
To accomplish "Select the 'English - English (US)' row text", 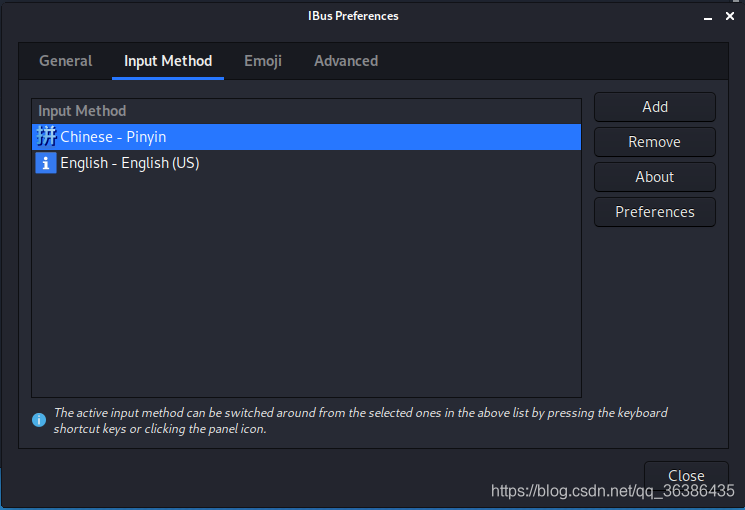I will pyautogui.click(x=130, y=163).
